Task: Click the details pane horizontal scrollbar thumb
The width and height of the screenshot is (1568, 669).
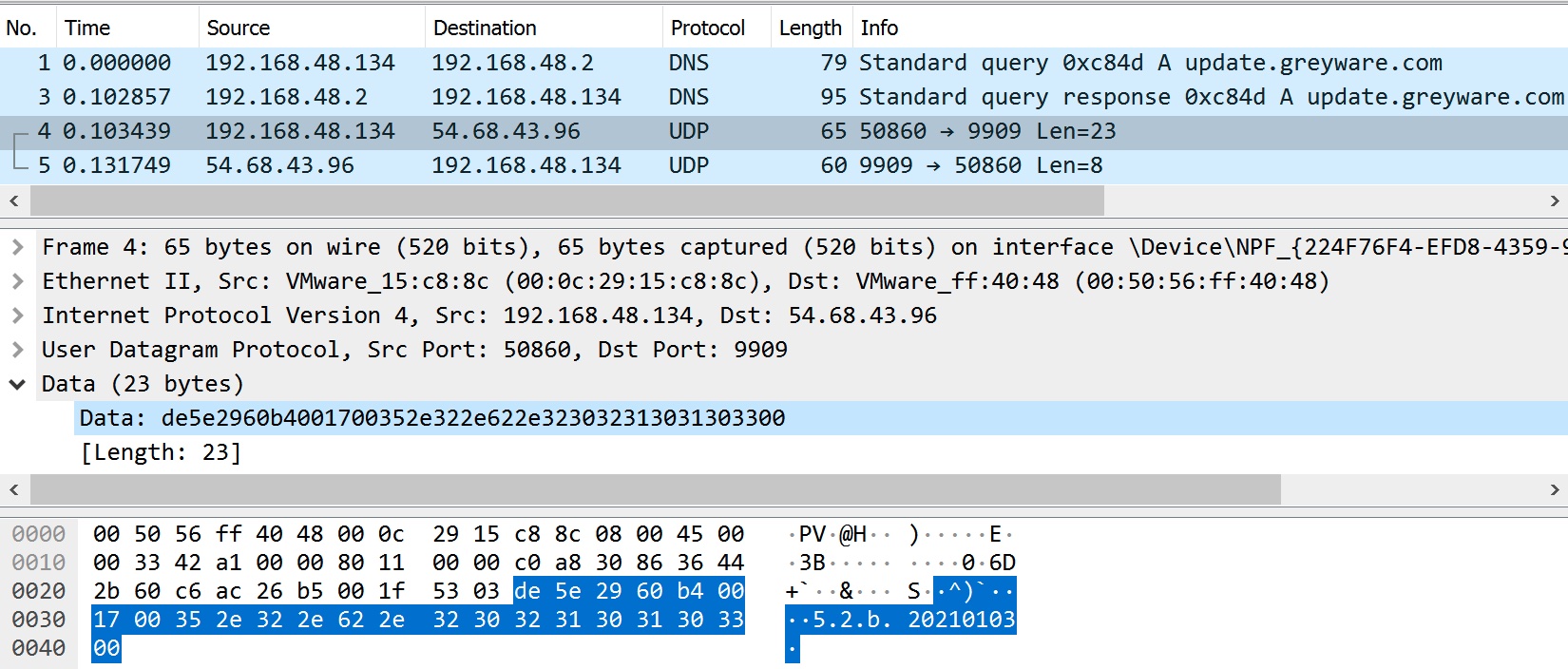Action: click(x=656, y=489)
